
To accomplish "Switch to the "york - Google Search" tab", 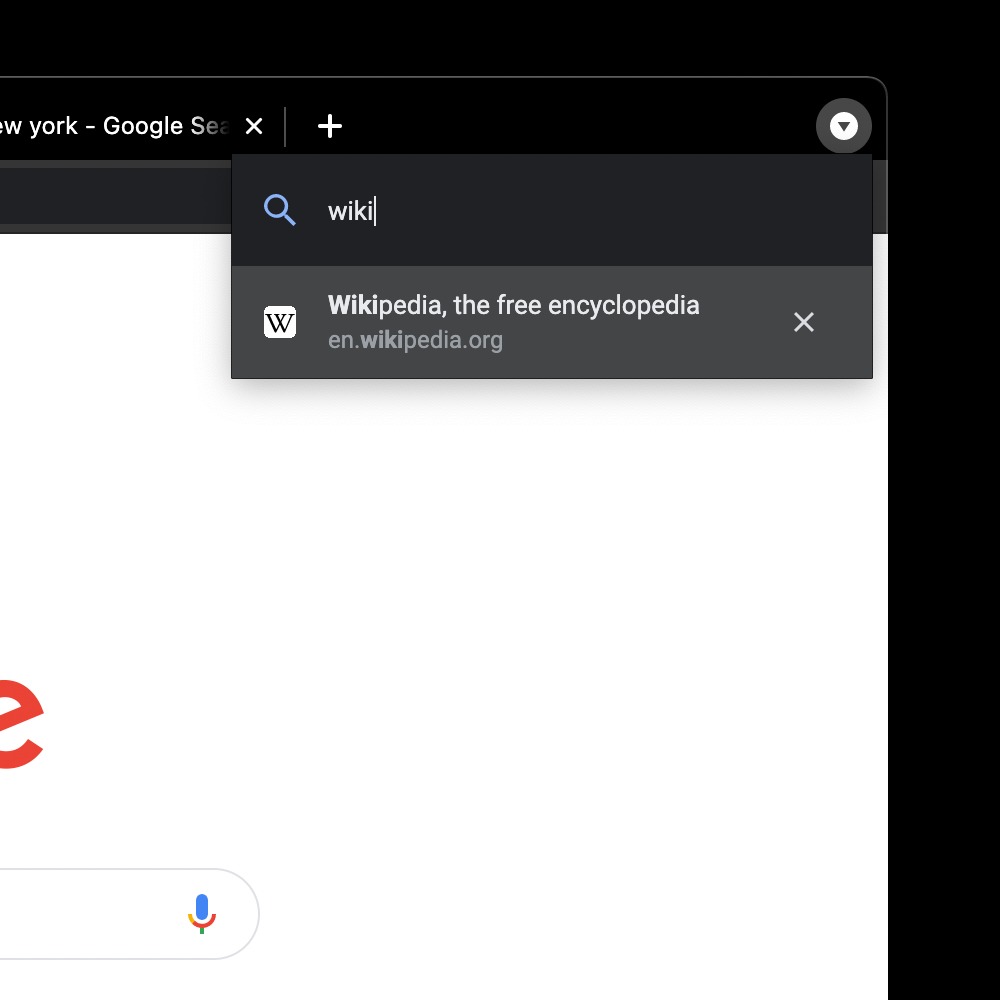I will pos(110,126).
